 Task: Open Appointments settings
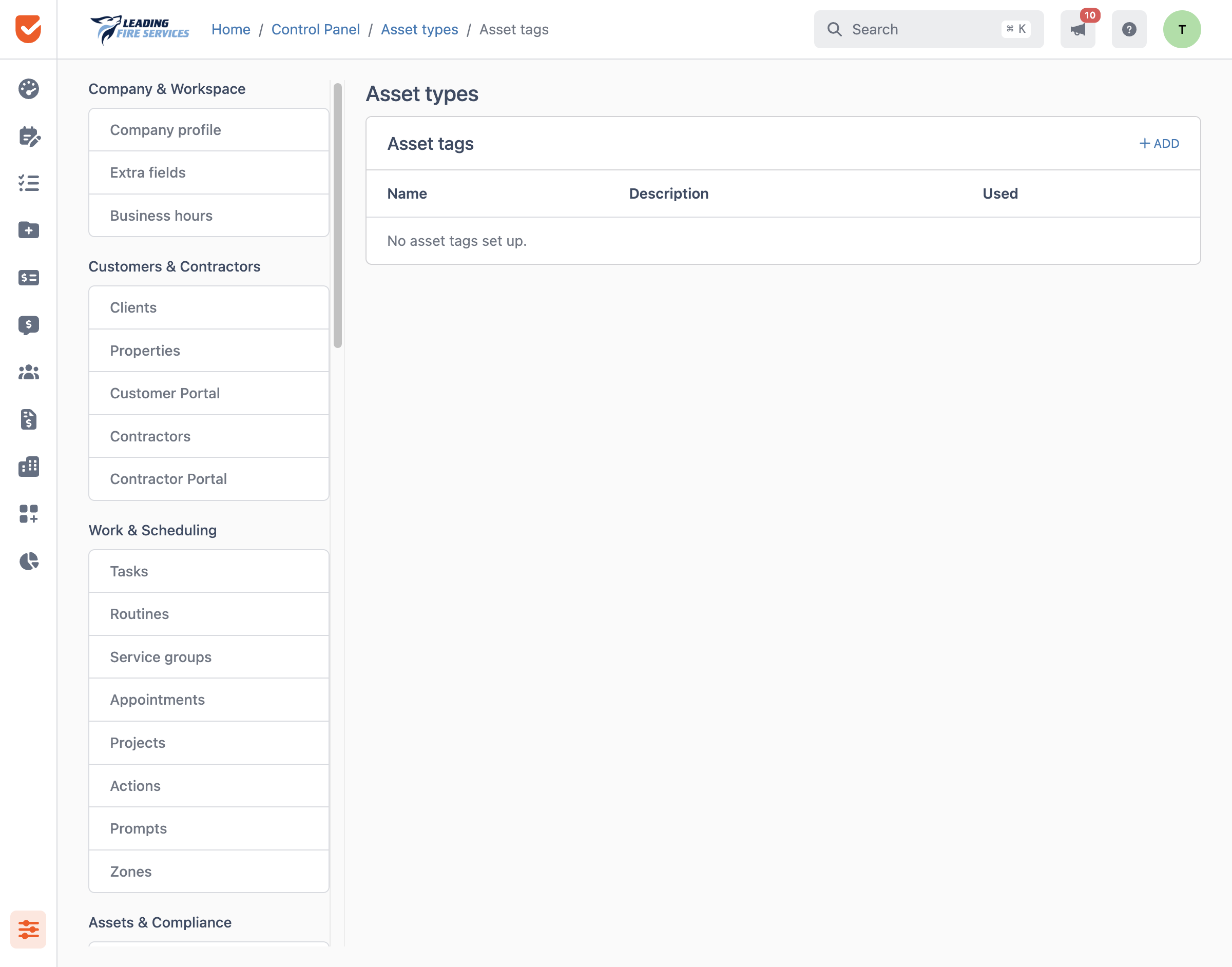[209, 700]
